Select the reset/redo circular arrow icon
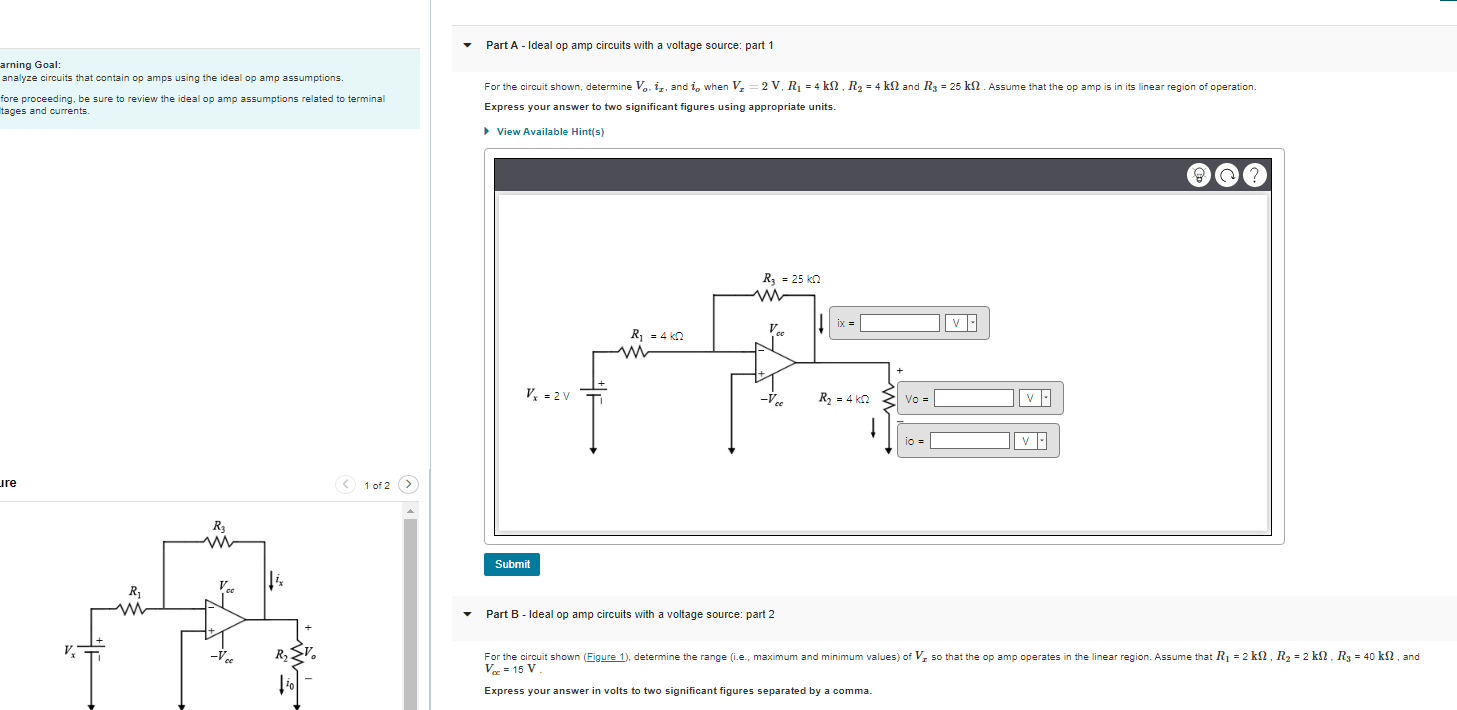Image resolution: width=1457 pixels, height=710 pixels. pyautogui.click(x=1227, y=174)
